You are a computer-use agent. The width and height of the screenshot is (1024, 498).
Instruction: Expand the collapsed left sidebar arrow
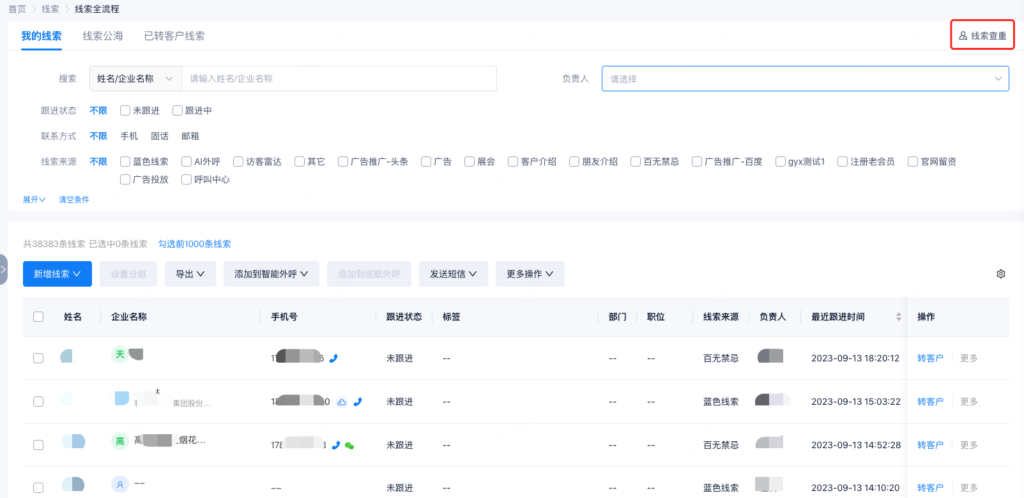(4, 270)
